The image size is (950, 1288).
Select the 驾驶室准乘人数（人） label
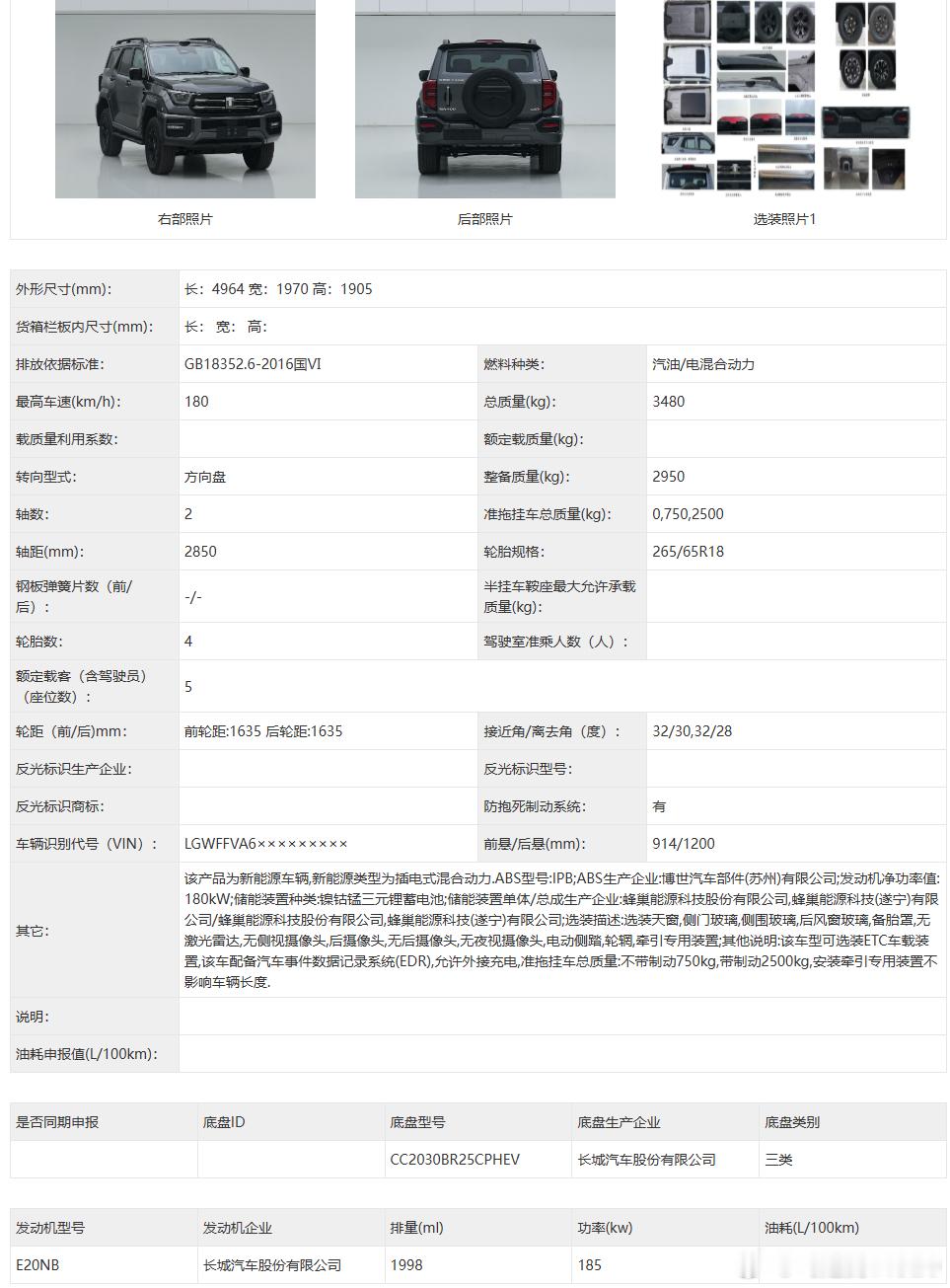(555, 642)
